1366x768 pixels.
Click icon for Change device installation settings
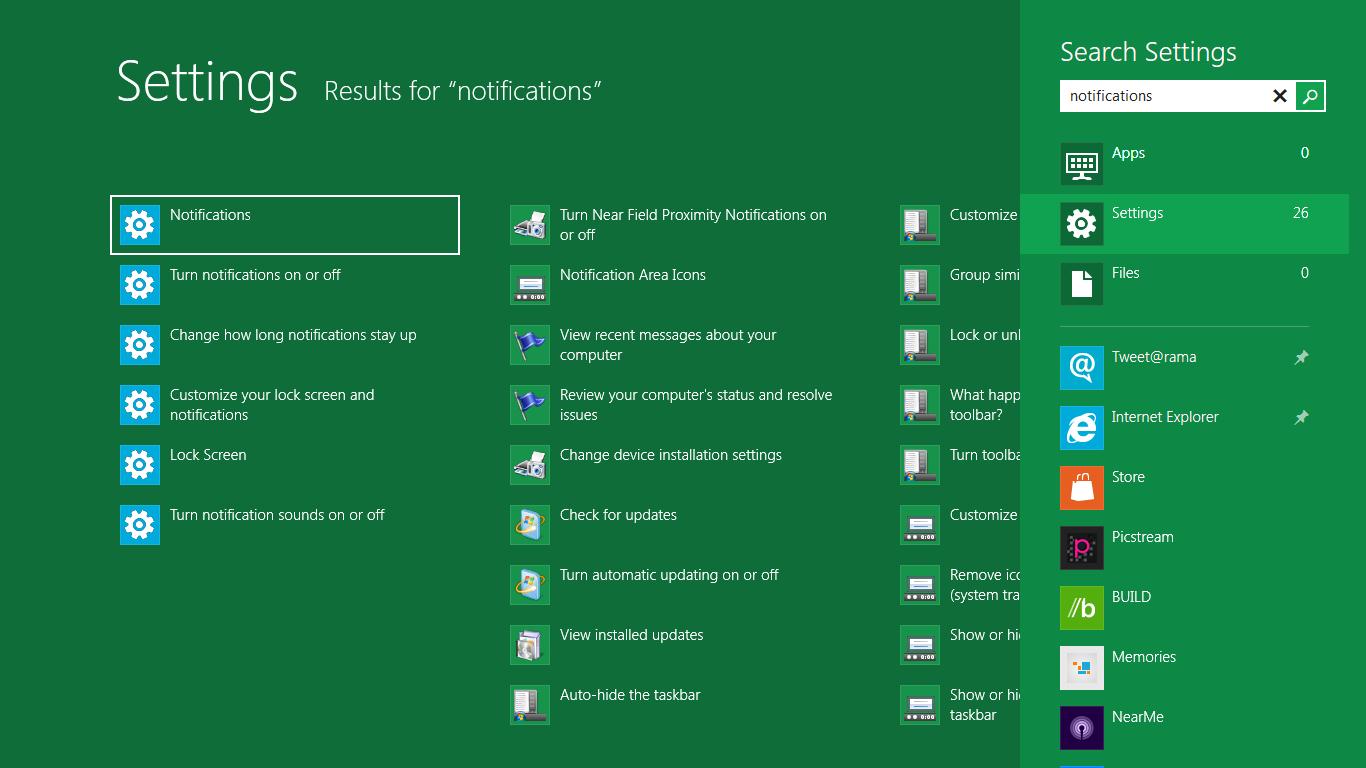pyautogui.click(x=530, y=465)
